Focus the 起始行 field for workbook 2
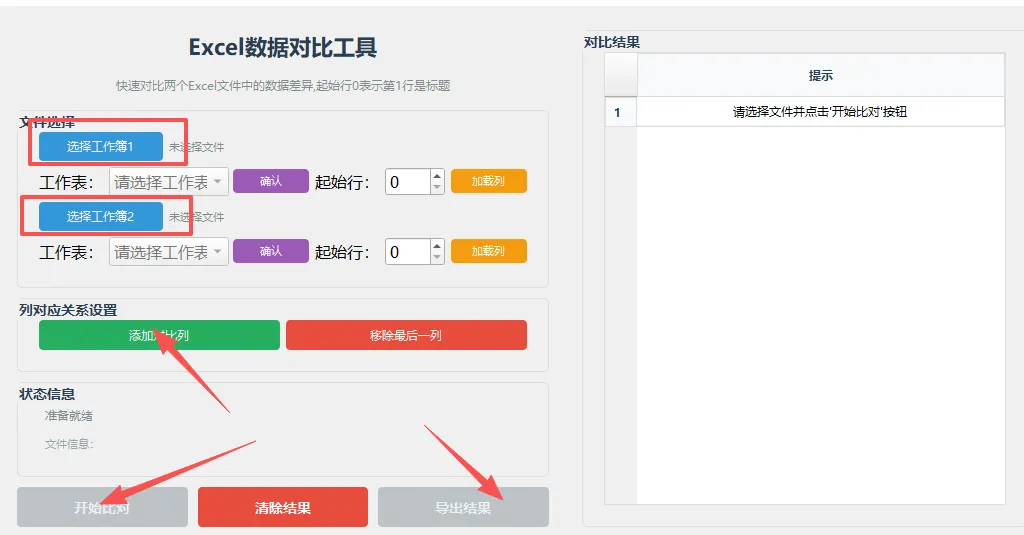 click(x=408, y=251)
